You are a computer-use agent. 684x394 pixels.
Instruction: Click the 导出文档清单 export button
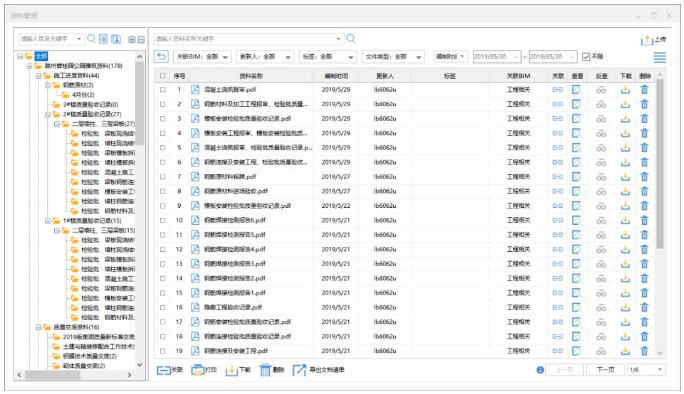(318, 370)
